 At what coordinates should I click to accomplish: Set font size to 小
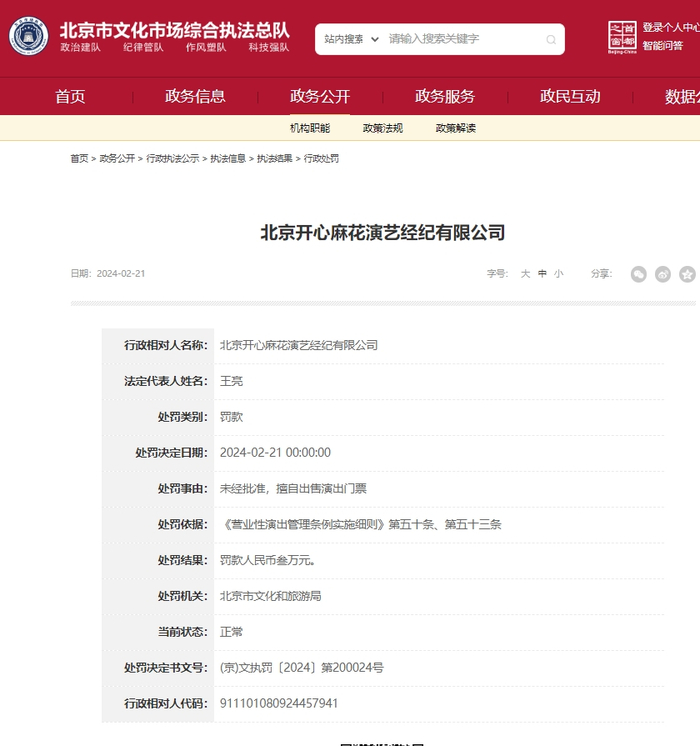click(559, 274)
